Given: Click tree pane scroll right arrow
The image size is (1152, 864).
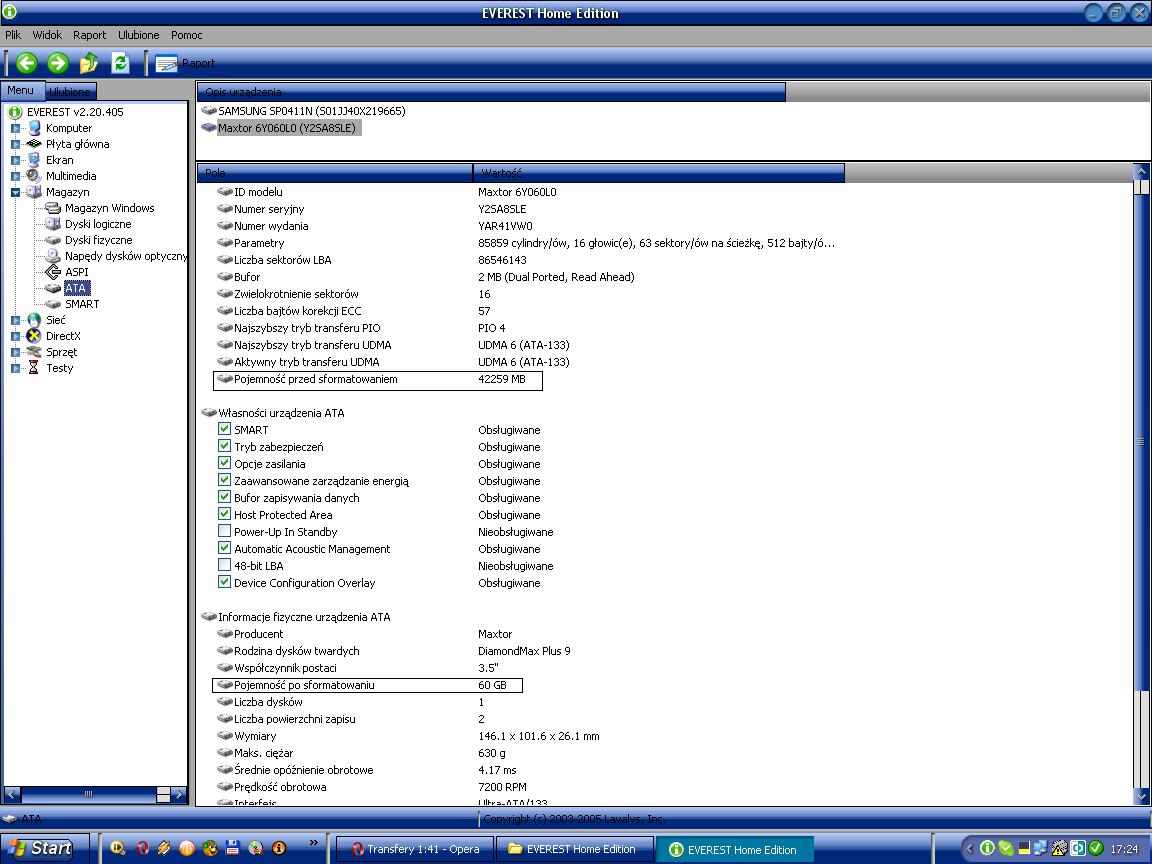Looking at the screenshot, I should point(179,794).
